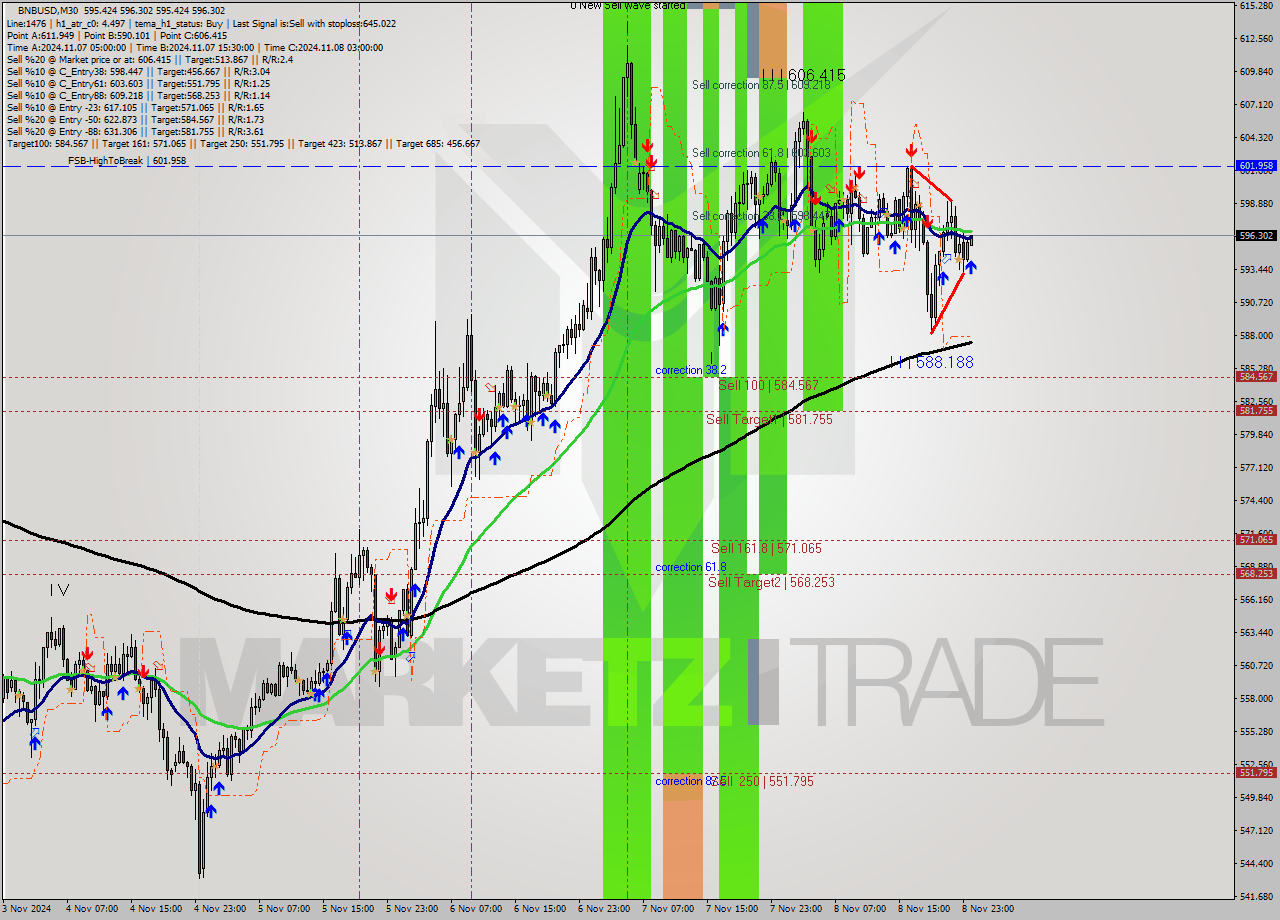Click the 'Sell 161.8 | 571.065' label

coord(766,548)
